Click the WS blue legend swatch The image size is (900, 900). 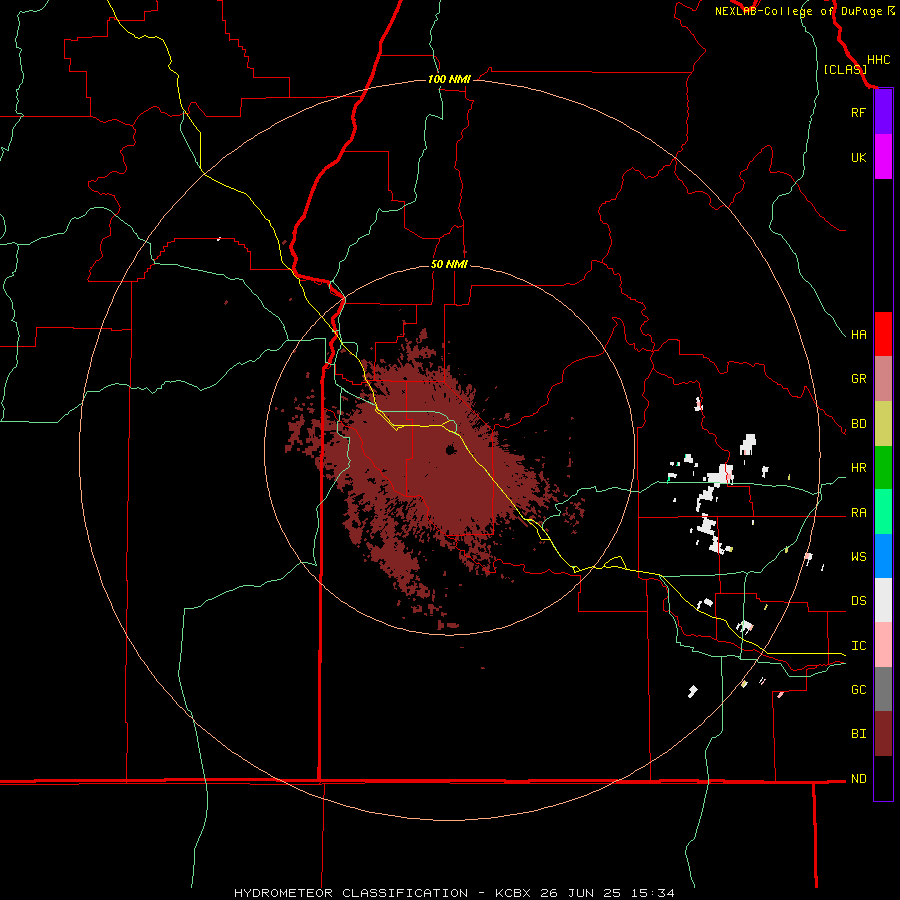tap(883, 556)
